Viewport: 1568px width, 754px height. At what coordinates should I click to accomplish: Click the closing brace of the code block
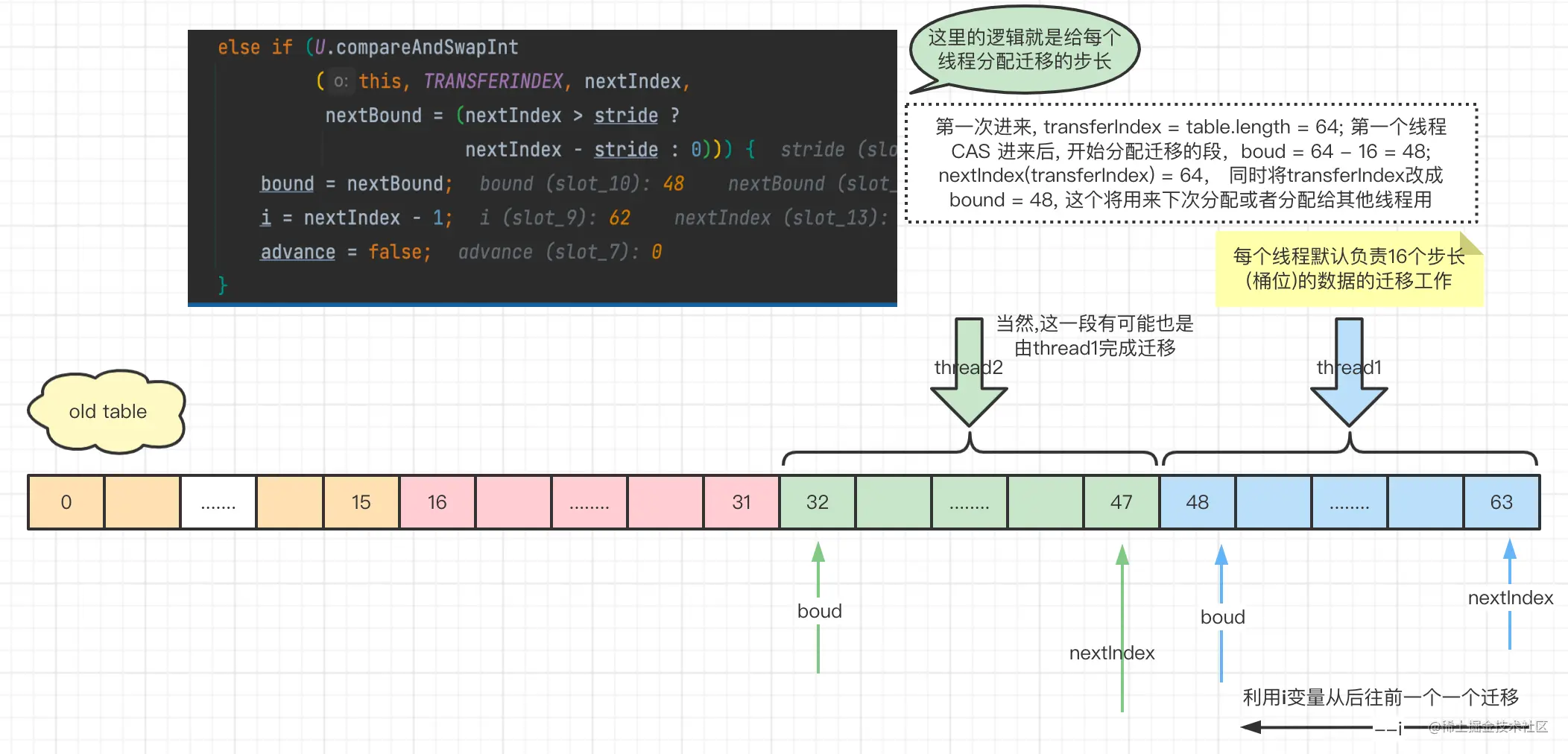(x=222, y=285)
